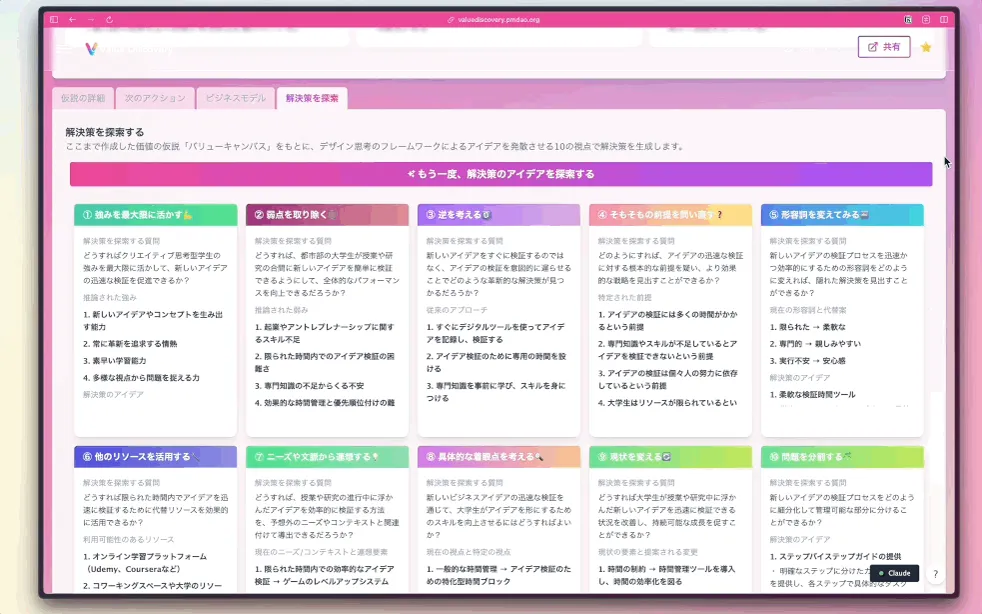Open card ⑨ 現状を変える header
Screen dimensions: 982x614
click(x=670, y=457)
